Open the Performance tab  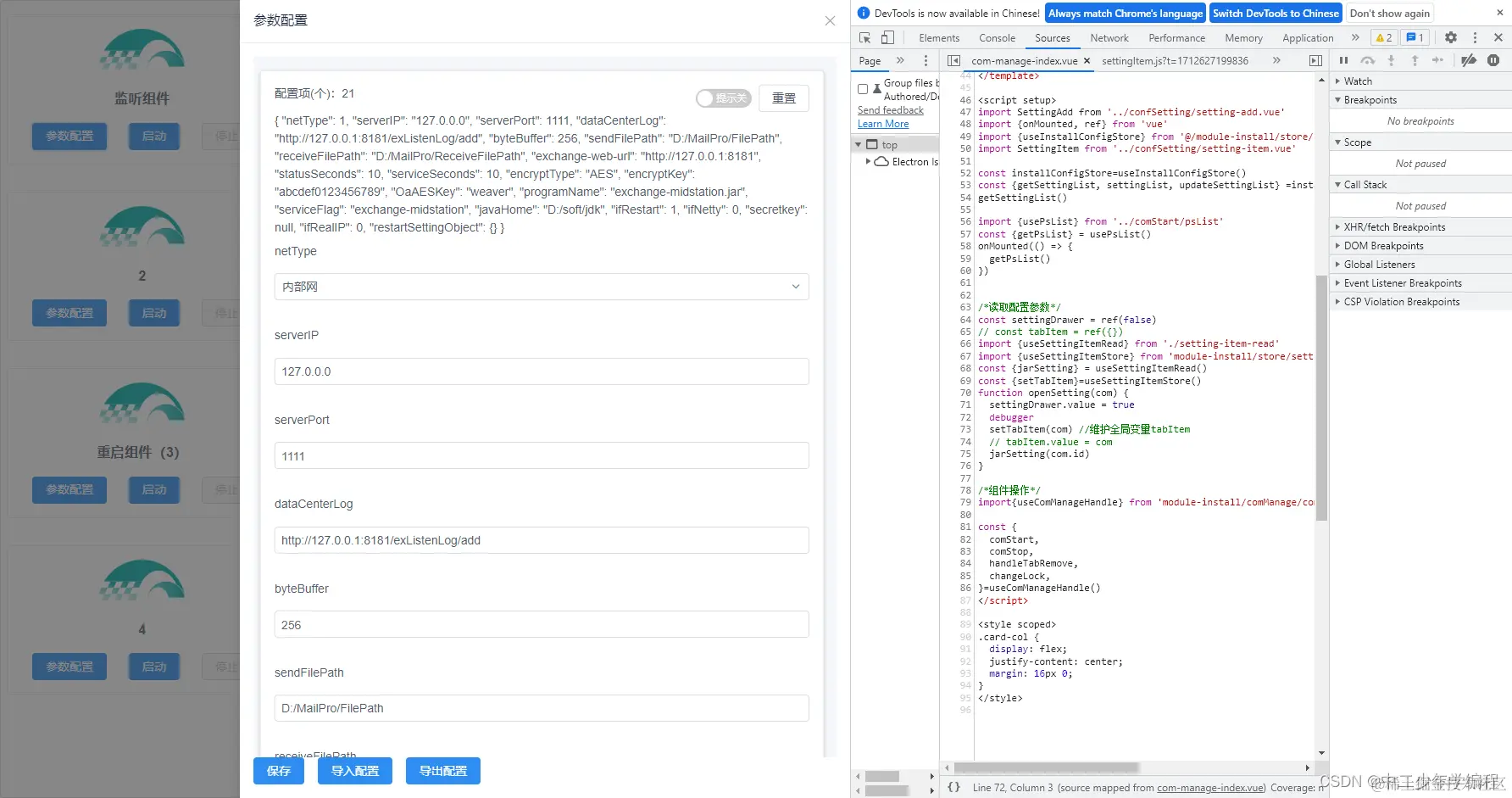point(1176,38)
